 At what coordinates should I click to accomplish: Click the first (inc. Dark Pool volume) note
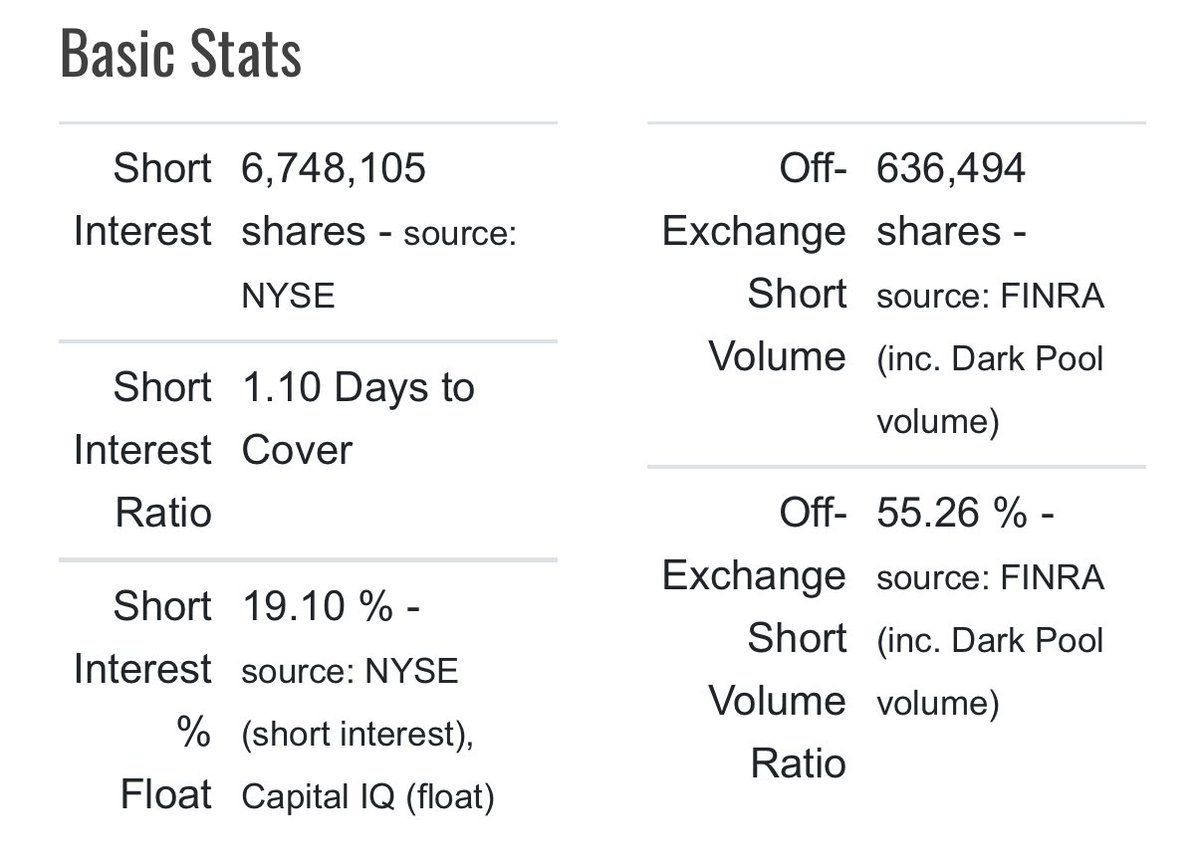[x=990, y=390]
